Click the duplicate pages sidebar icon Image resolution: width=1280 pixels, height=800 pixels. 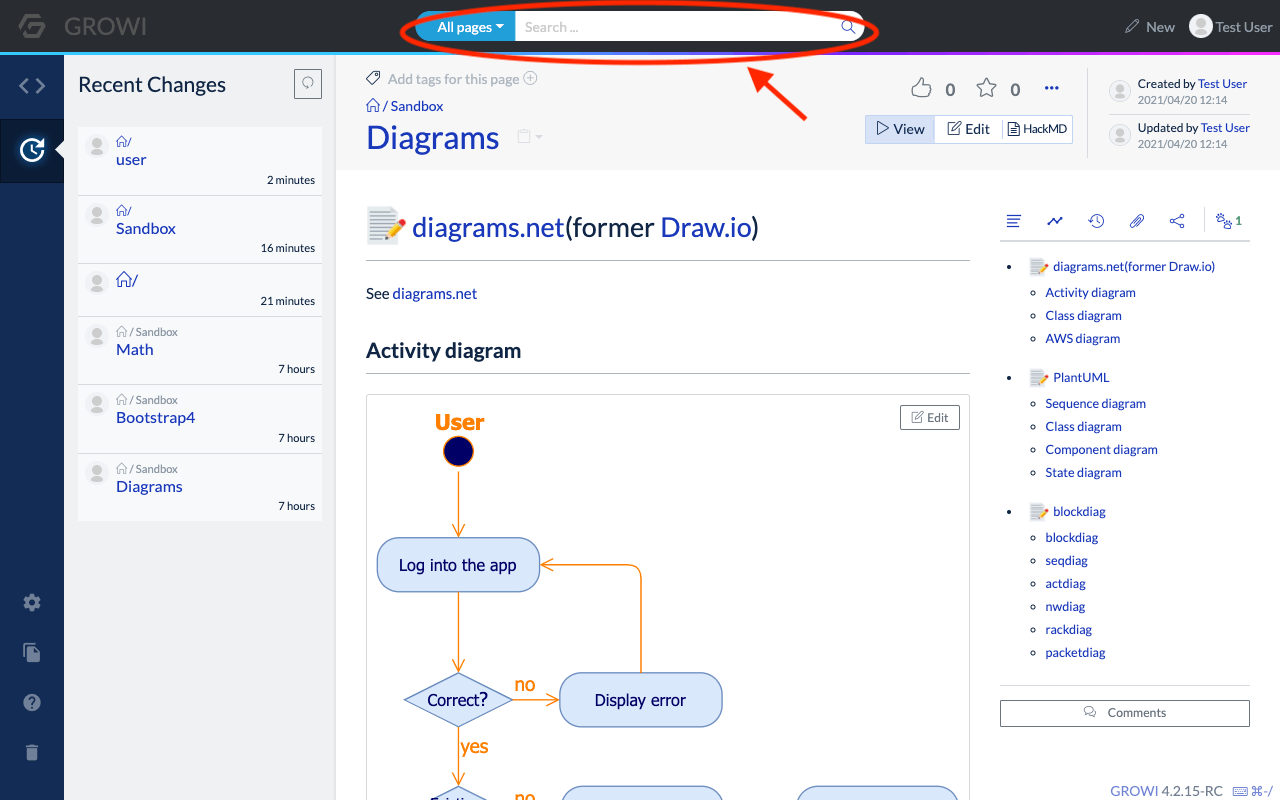[32, 653]
